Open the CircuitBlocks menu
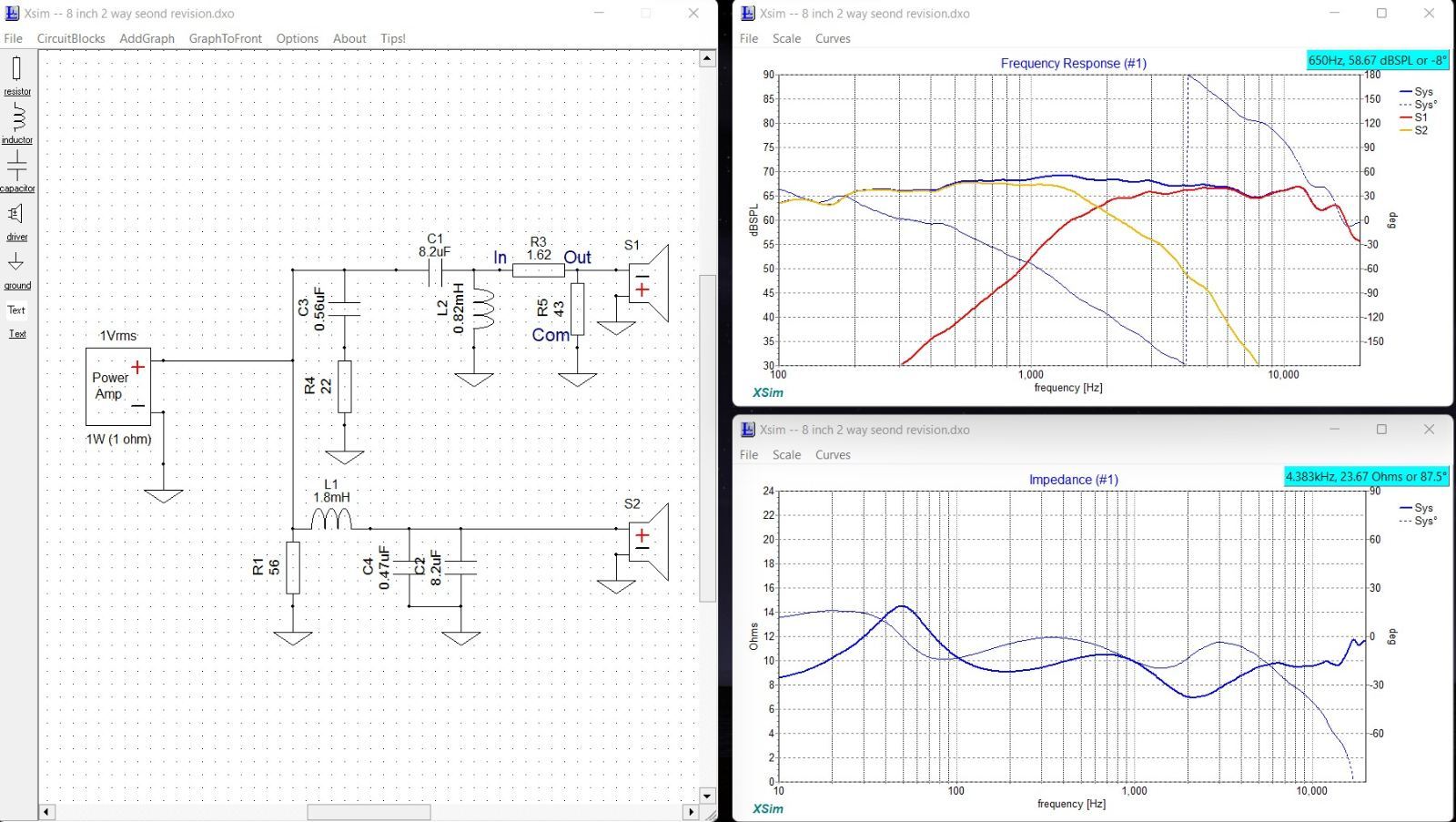The height and width of the screenshot is (822, 1456). 71,38
